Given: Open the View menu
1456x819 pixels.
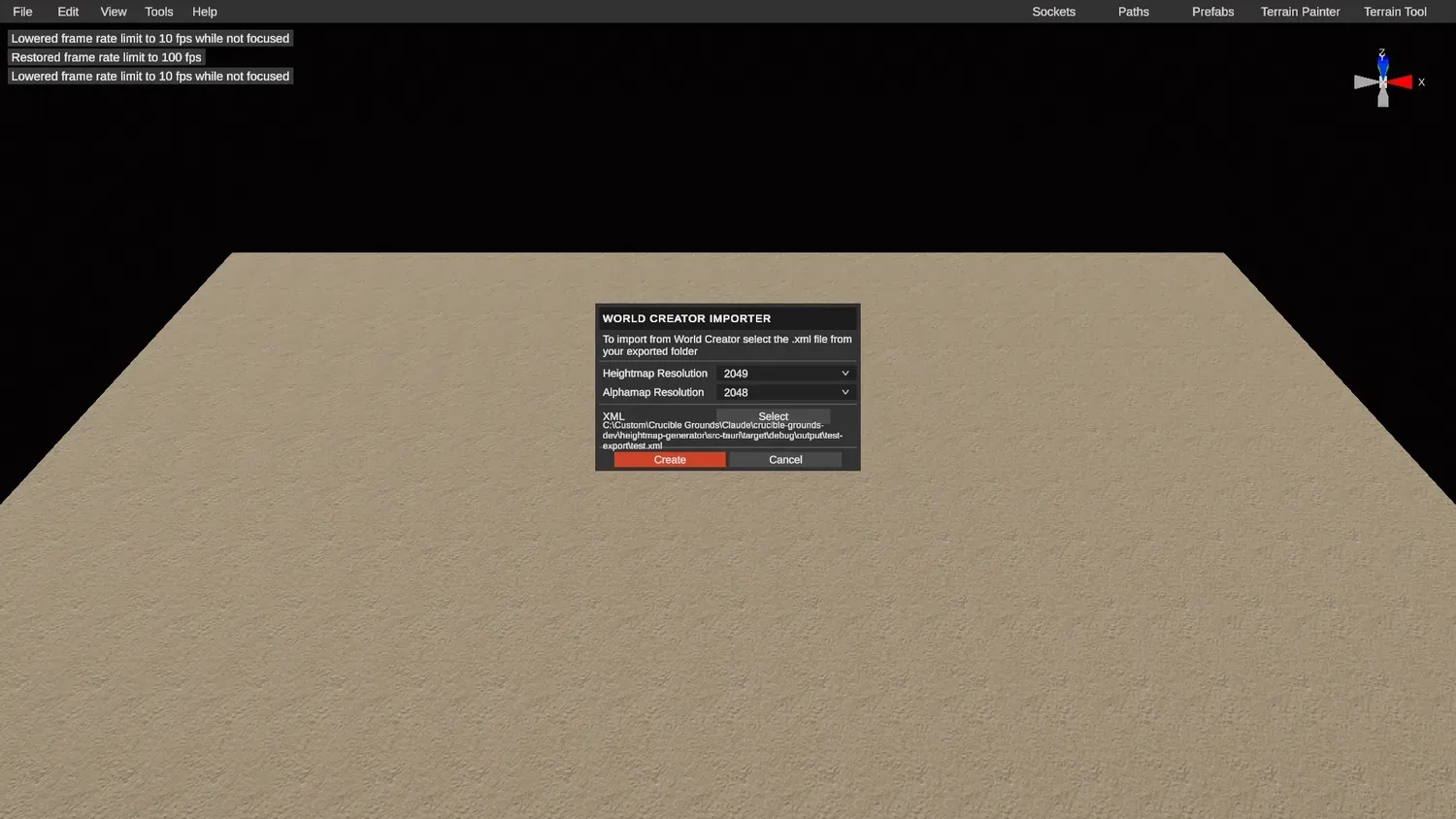Looking at the screenshot, I should [114, 12].
